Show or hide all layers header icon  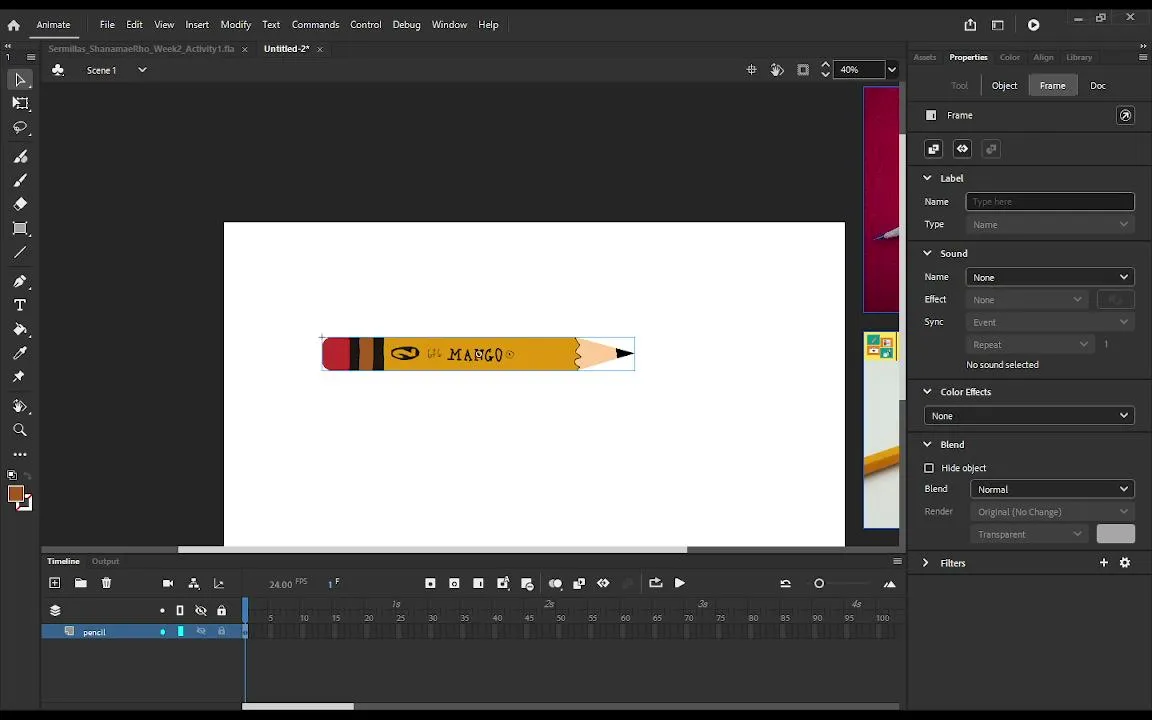[x=201, y=611]
